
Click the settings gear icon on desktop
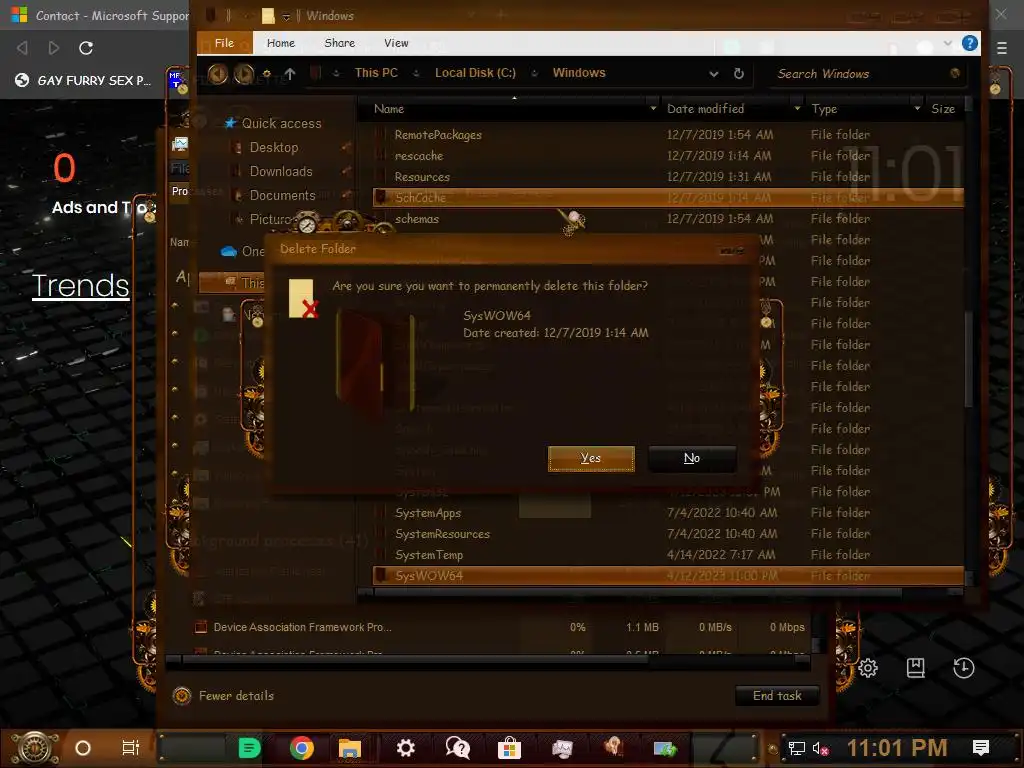(x=868, y=667)
